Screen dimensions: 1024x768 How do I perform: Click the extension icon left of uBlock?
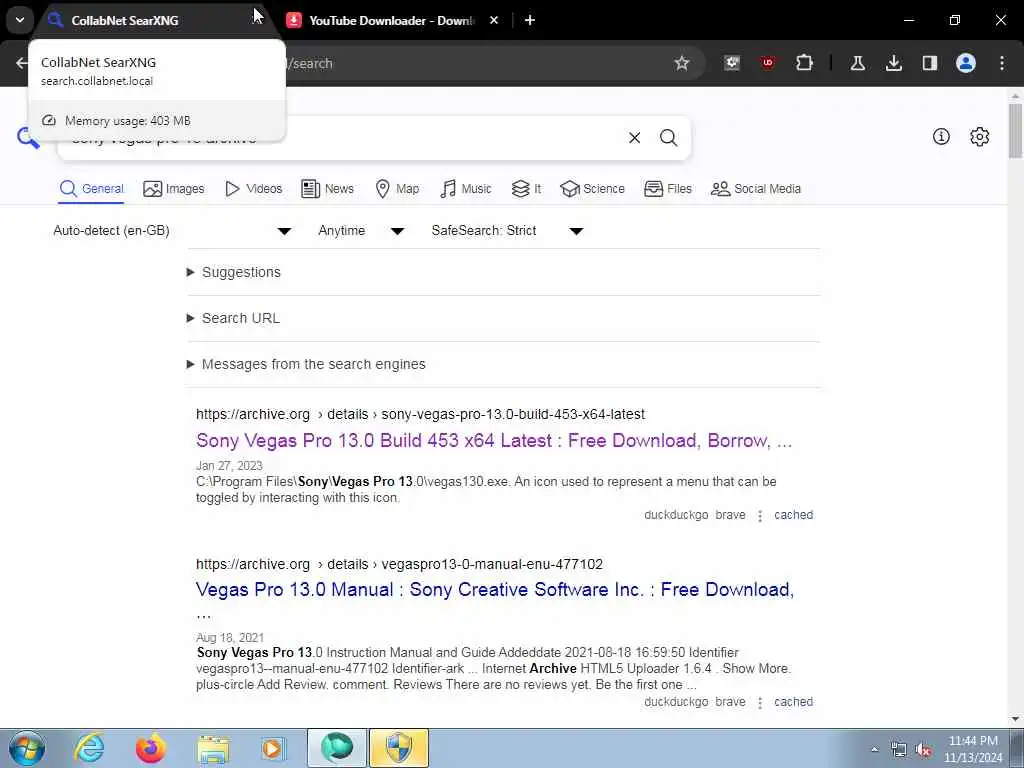tap(731, 63)
